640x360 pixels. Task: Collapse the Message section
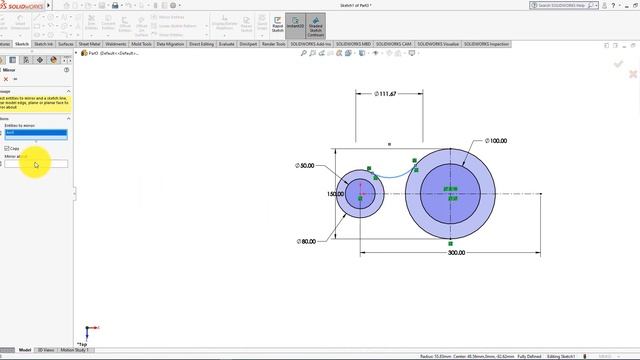point(69,91)
